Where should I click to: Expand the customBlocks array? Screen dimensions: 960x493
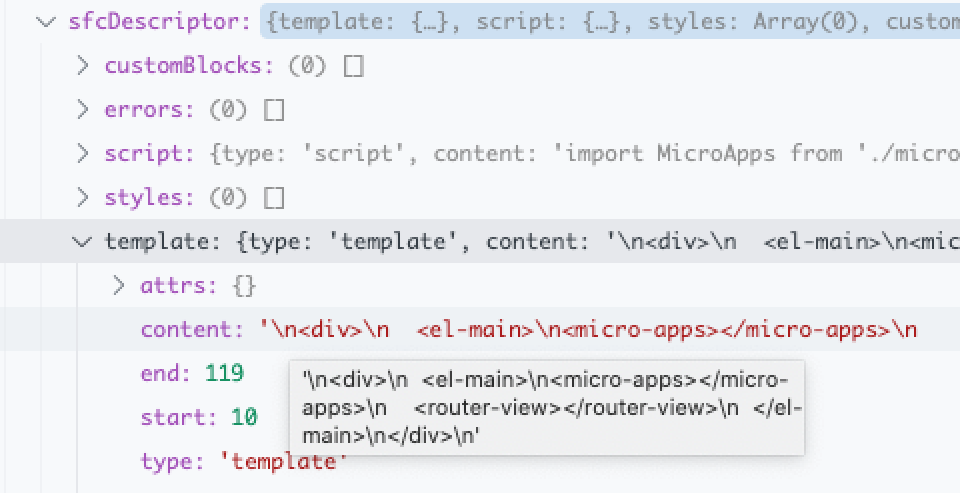(x=82, y=66)
